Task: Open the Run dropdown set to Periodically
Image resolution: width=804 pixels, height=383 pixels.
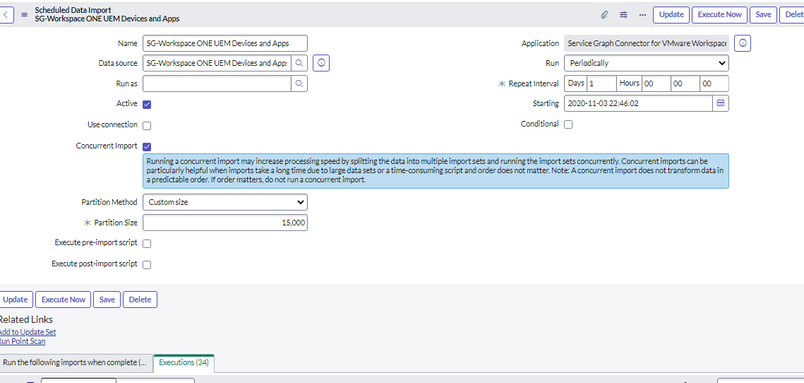Action: pyautogui.click(x=646, y=63)
